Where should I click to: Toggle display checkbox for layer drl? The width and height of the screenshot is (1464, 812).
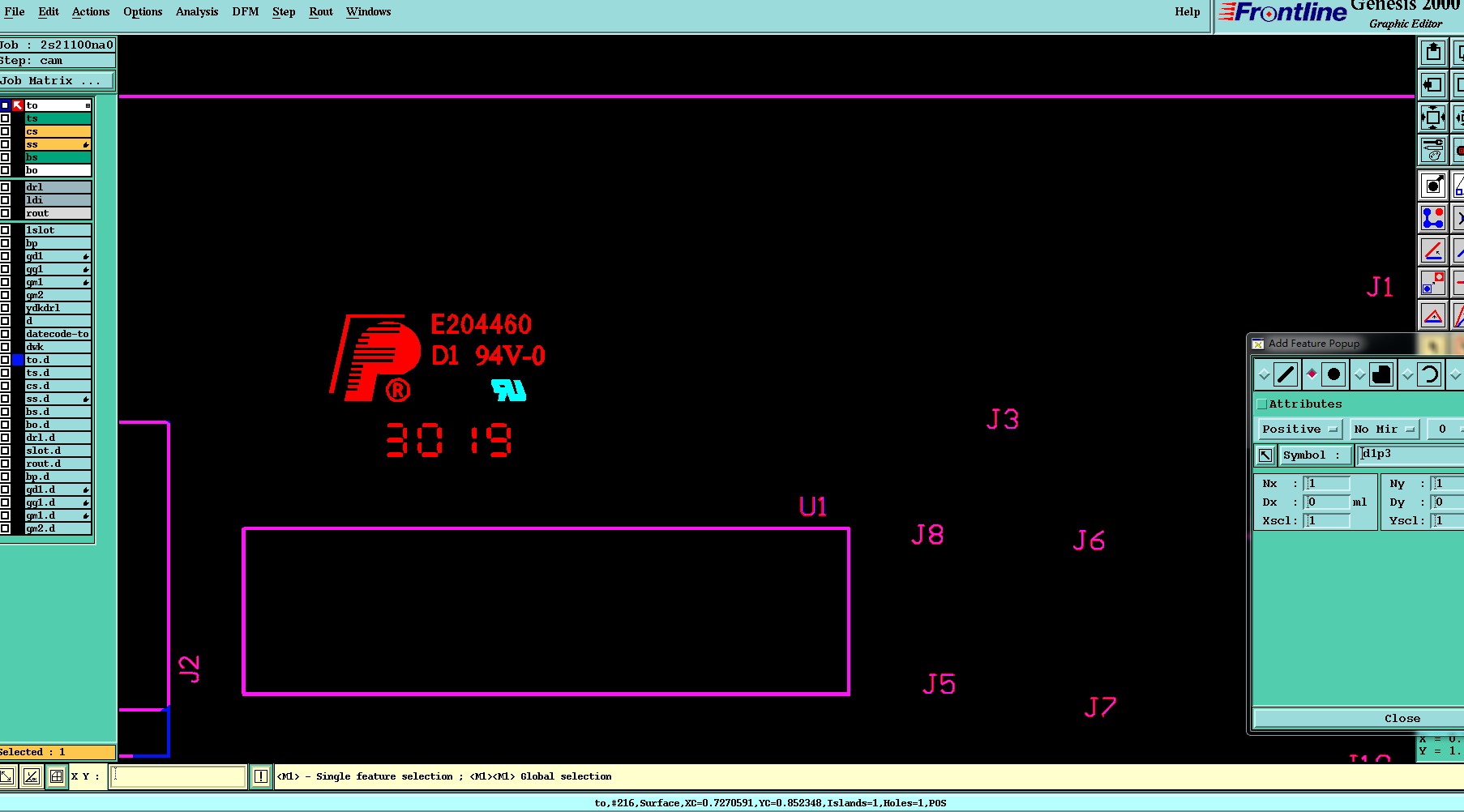[6, 187]
